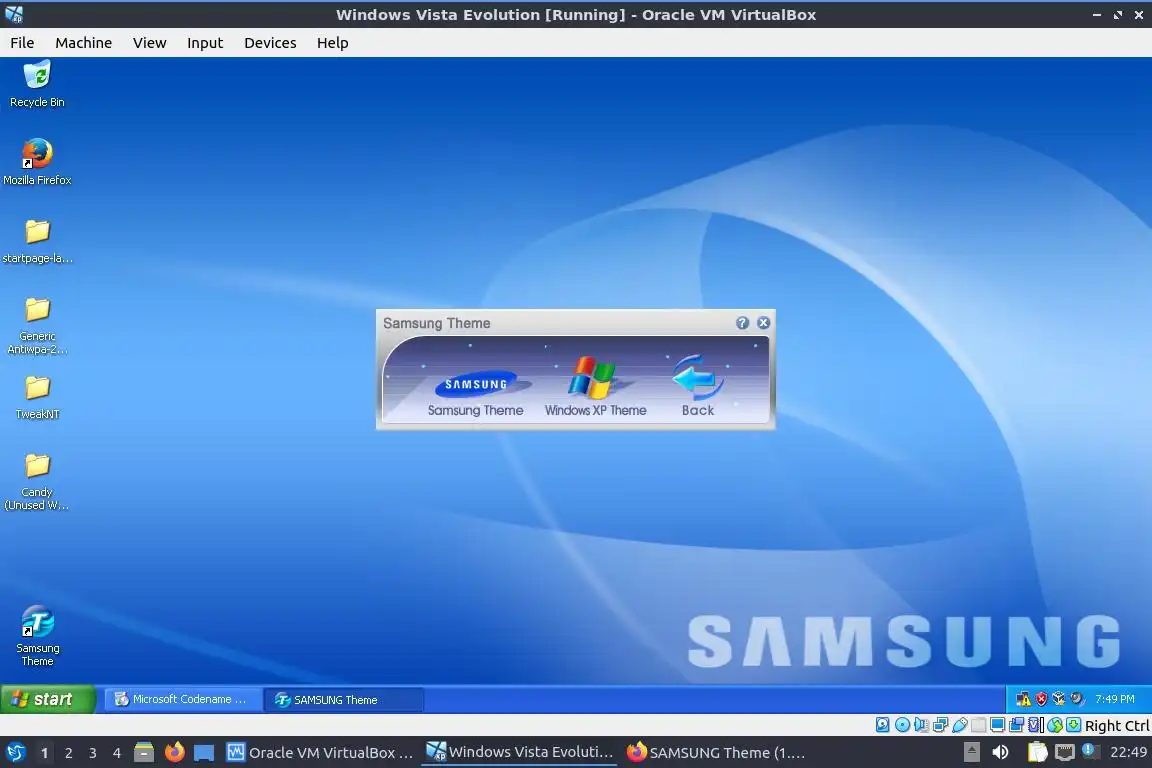Select the Generic Antiwpa folder icon
Image resolution: width=1152 pixels, height=768 pixels.
point(37,325)
